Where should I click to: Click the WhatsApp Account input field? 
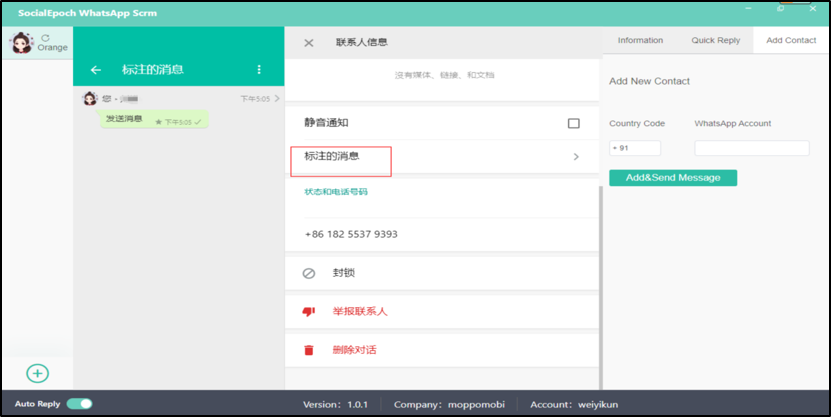click(752, 148)
